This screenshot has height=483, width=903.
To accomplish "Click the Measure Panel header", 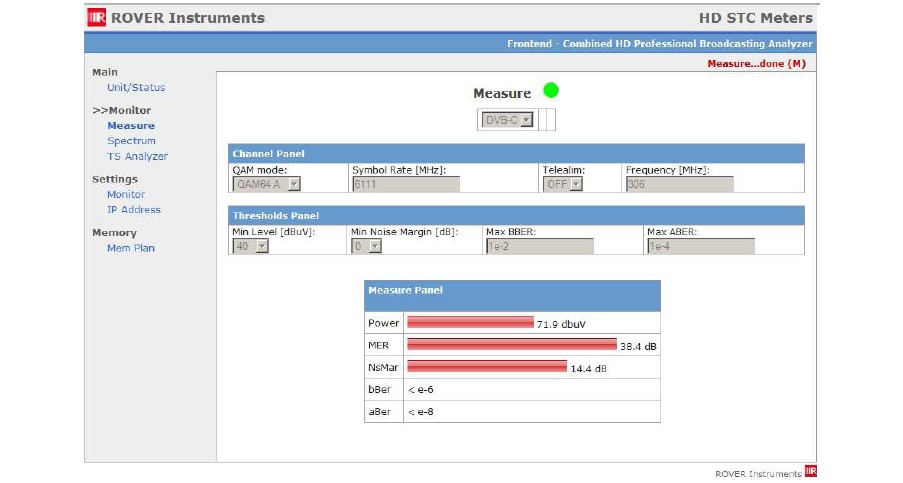I will [x=512, y=296].
